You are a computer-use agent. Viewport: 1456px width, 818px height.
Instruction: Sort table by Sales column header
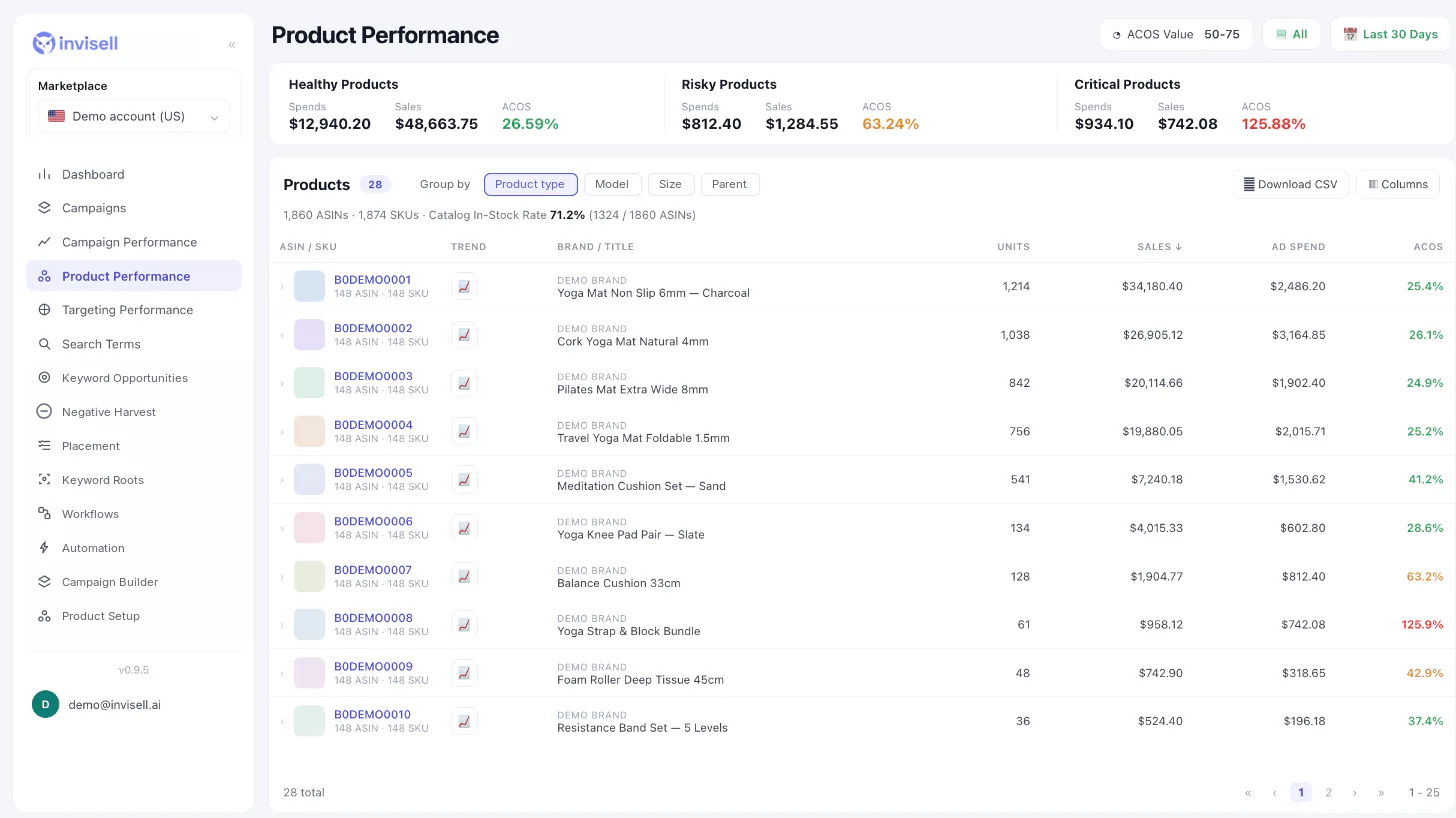[1159, 246]
